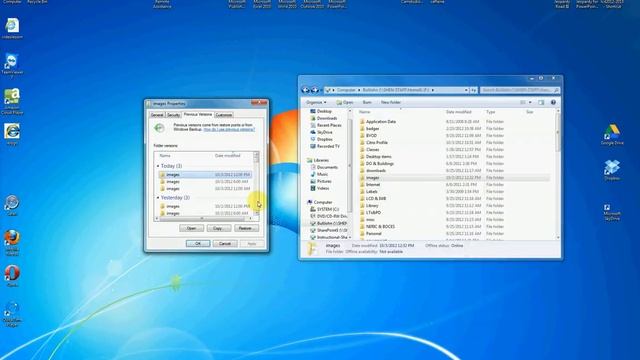Click Open in the Explorer toolbar
Image resolution: width=640 pixels, height=360 pixels.
click(x=345, y=102)
